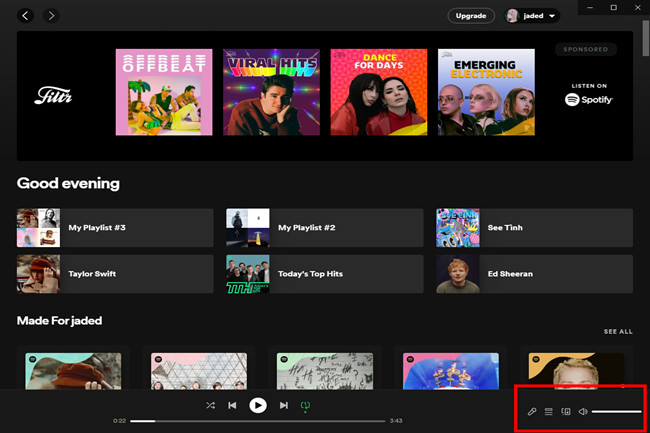
Task: Go back with the left arrow button
Action: click(25, 16)
